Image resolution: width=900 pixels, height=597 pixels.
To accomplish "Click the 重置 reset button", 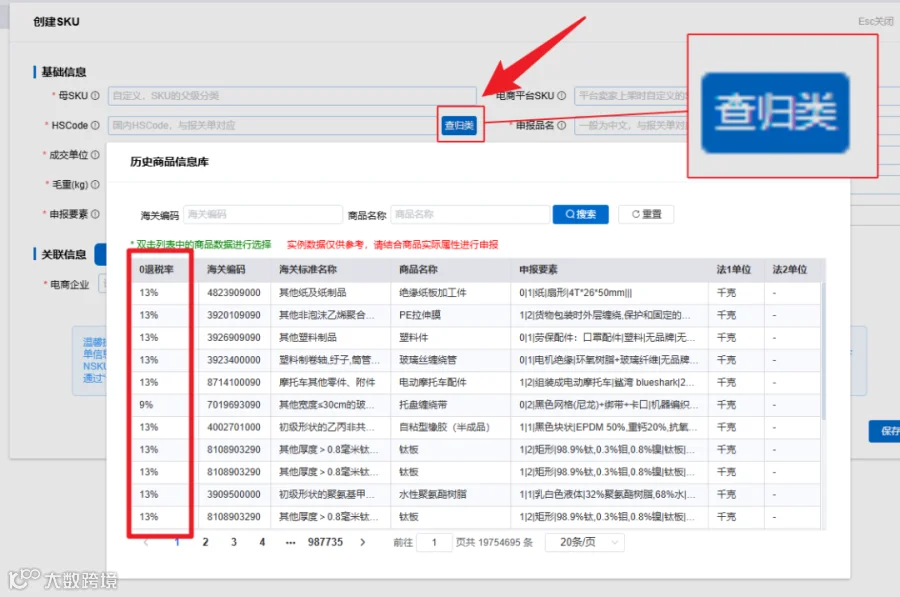I will (x=646, y=214).
